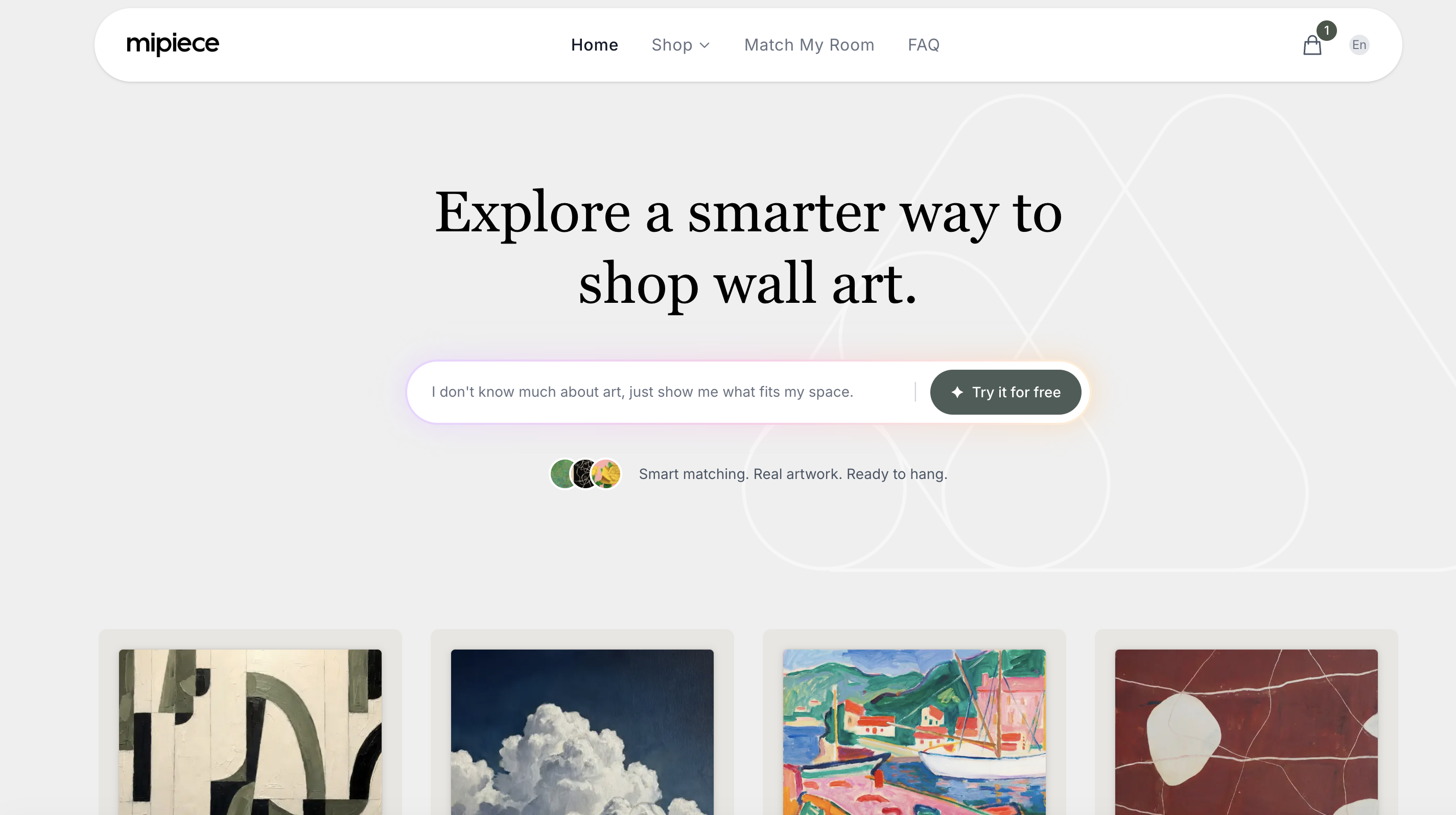Image resolution: width=1456 pixels, height=815 pixels.
Task: Click the mipiece logo
Action: coord(172,44)
